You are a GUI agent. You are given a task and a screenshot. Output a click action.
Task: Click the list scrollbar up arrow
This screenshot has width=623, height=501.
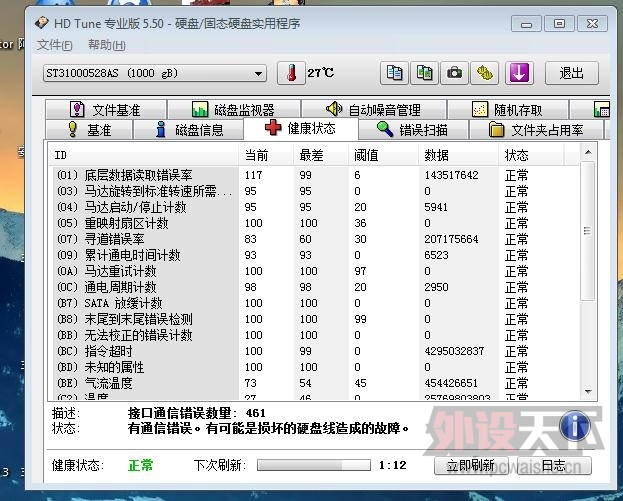pos(588,153)
